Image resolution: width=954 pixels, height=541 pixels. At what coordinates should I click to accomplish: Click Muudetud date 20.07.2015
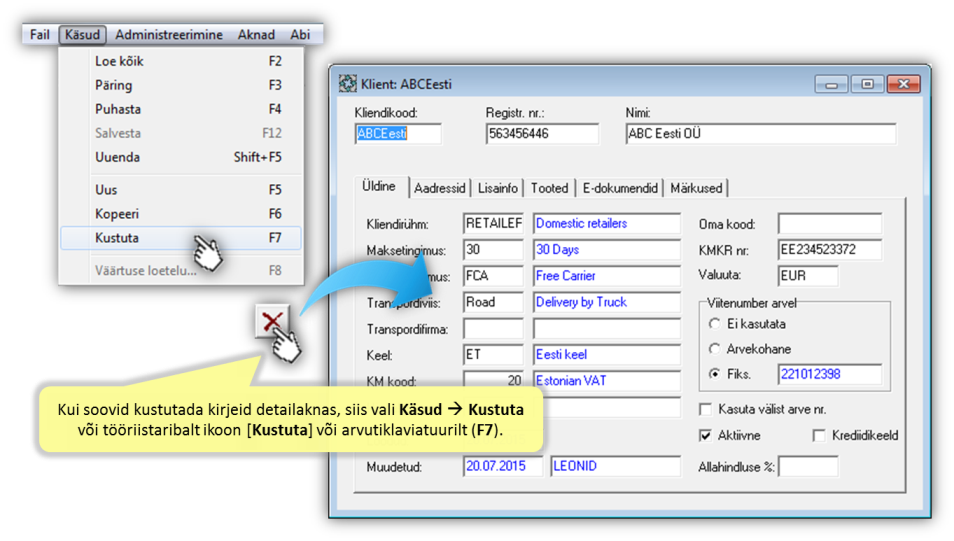503,467
